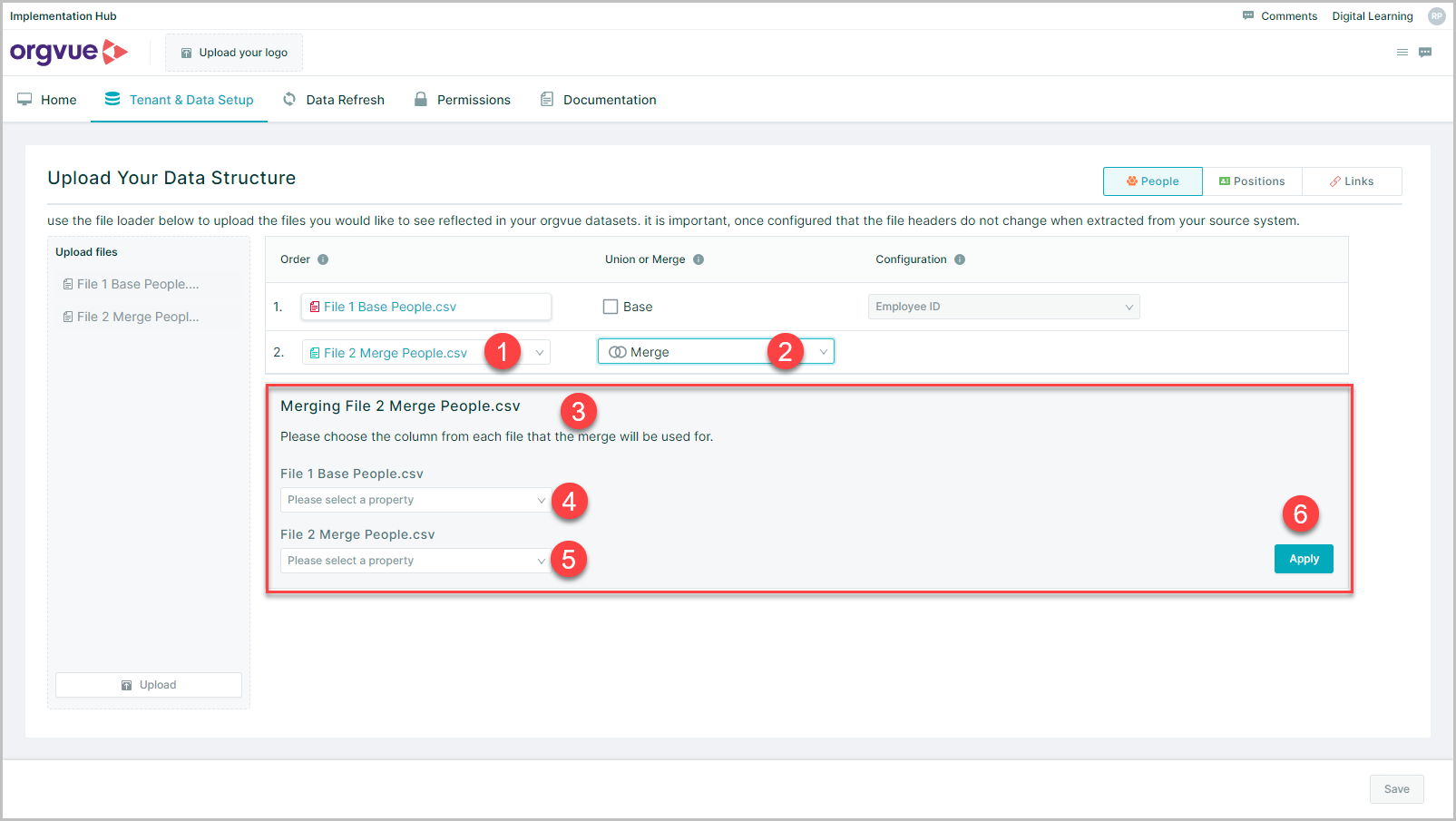The width and height of the screenshot is (1456, 821).
Task: Click Upload your logo button
Action: coord(234,53)
